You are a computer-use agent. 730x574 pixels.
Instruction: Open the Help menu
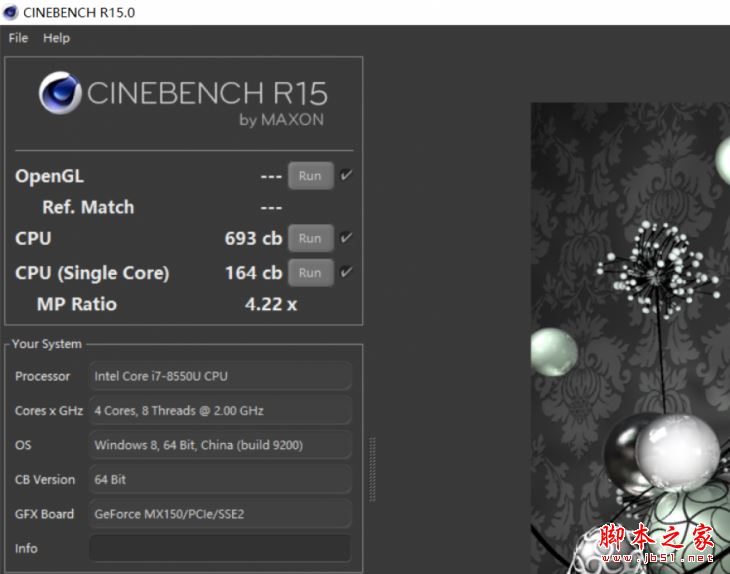click(x=56, y=38)
